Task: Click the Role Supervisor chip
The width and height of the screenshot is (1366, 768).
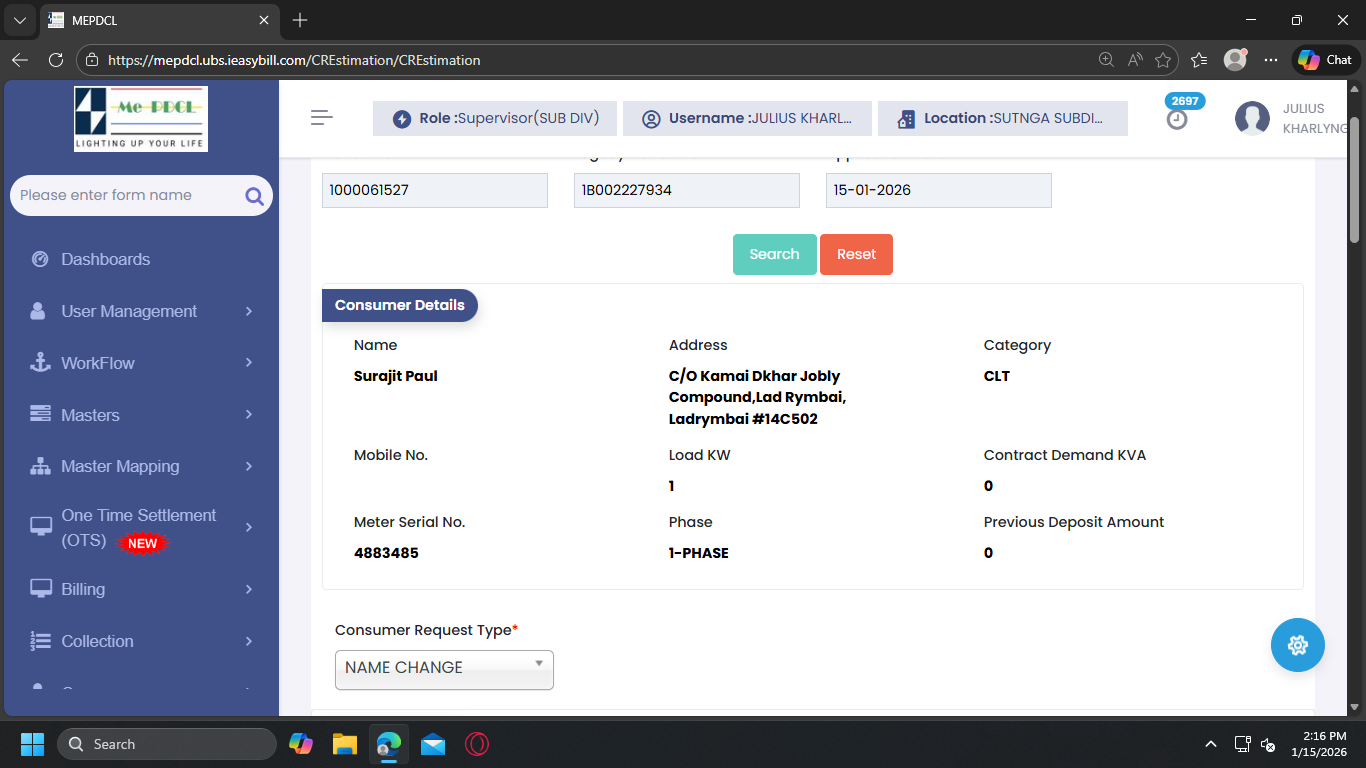Action: [x=495, y=118]
